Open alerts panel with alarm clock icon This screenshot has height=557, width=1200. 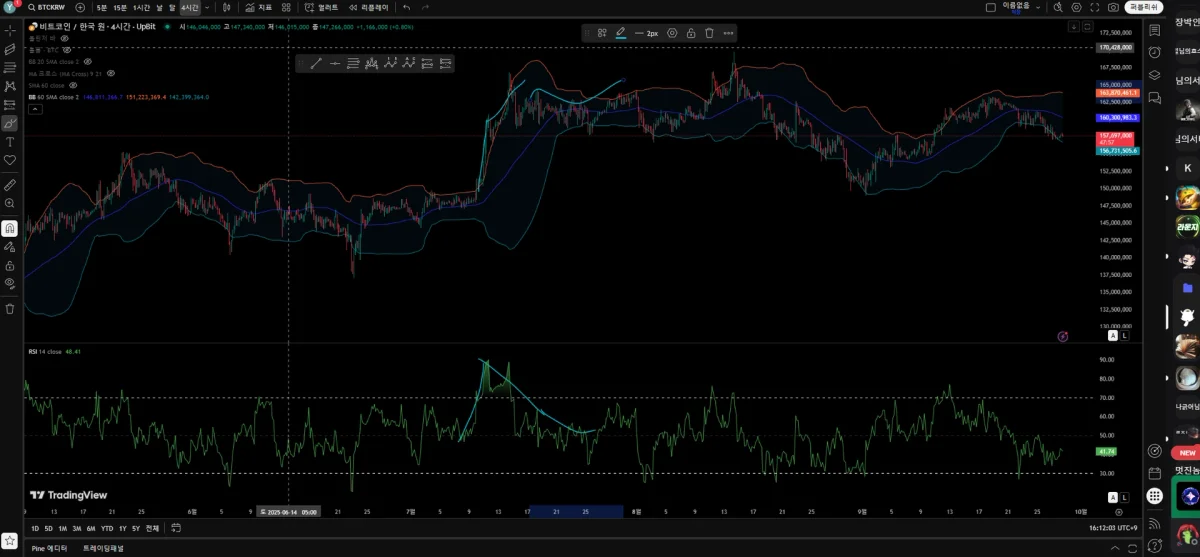coord(1155,52)
